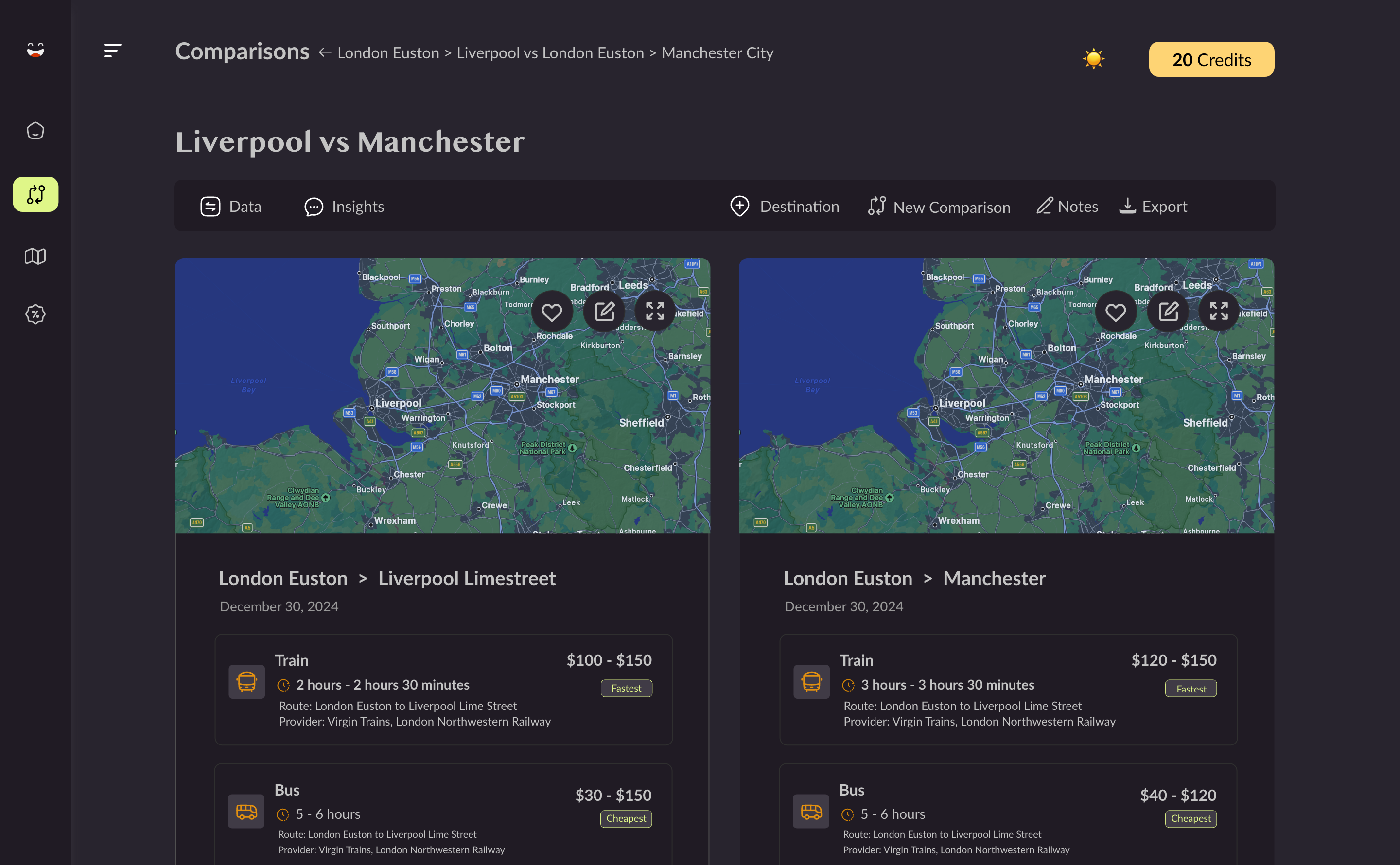1400x865 pixels.
Task: Select the Data tab
Action: point(230,206)
